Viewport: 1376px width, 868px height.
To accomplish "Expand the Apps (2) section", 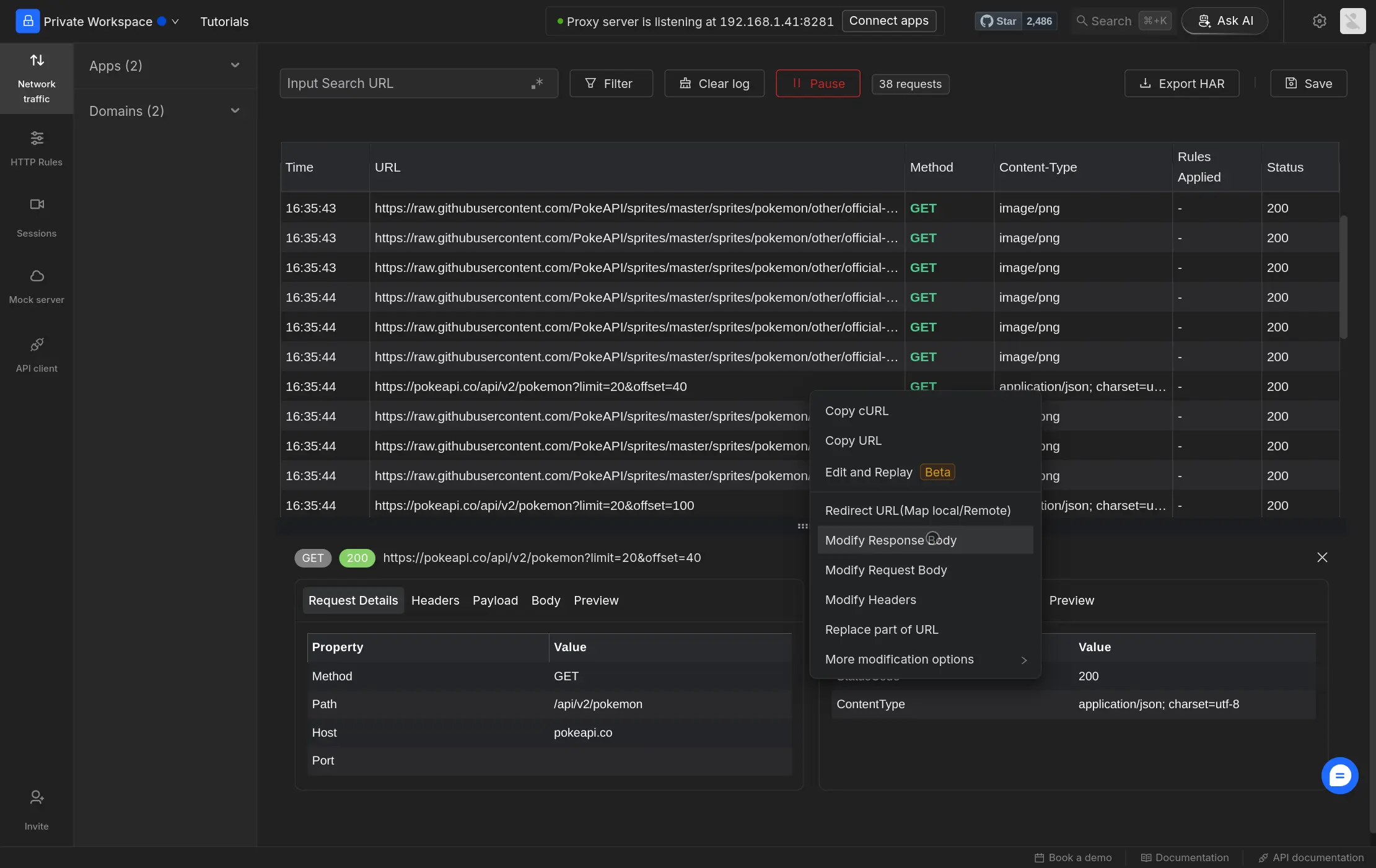I will [165, 66].
